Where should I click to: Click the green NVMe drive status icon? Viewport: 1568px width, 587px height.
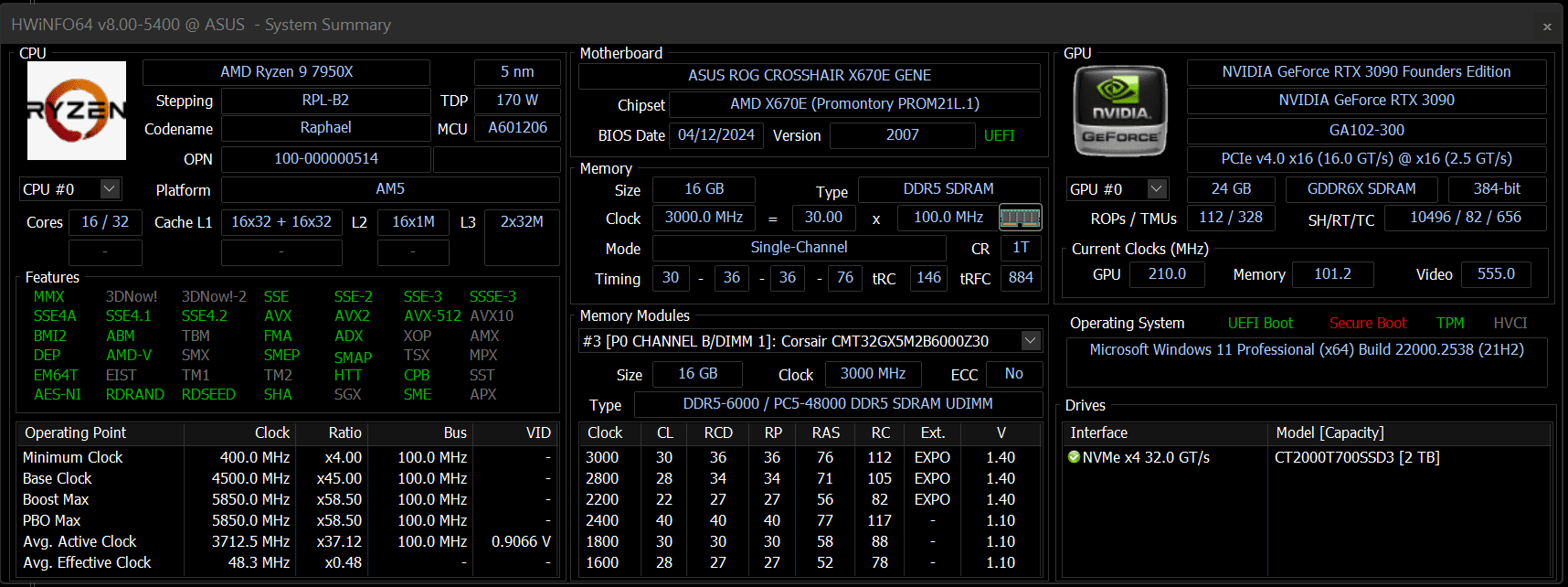(x=1074, y=457)
